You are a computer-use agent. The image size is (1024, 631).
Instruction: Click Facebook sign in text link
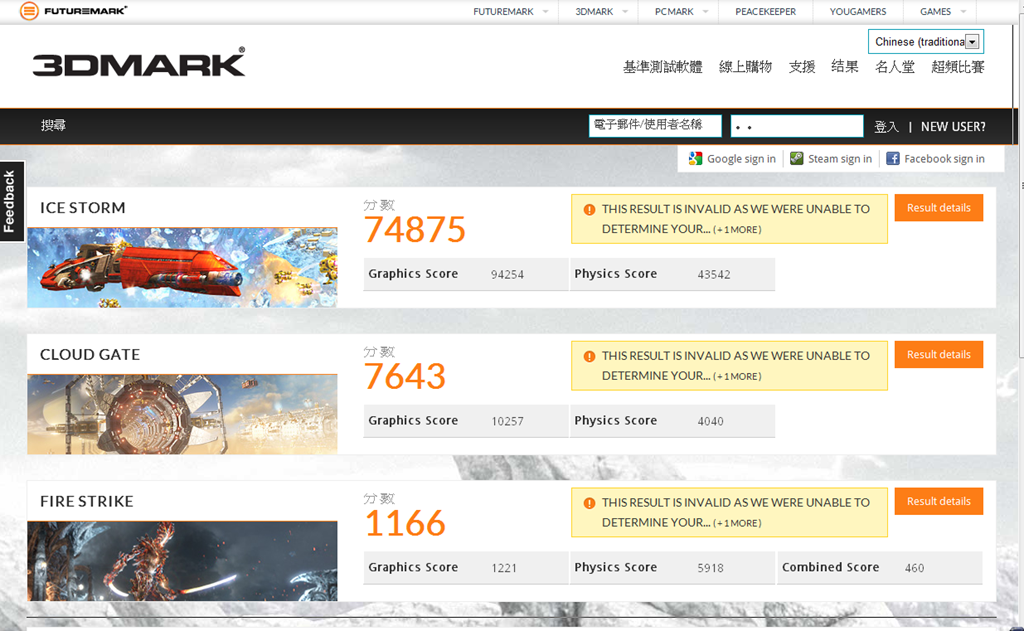coord(944,159)
